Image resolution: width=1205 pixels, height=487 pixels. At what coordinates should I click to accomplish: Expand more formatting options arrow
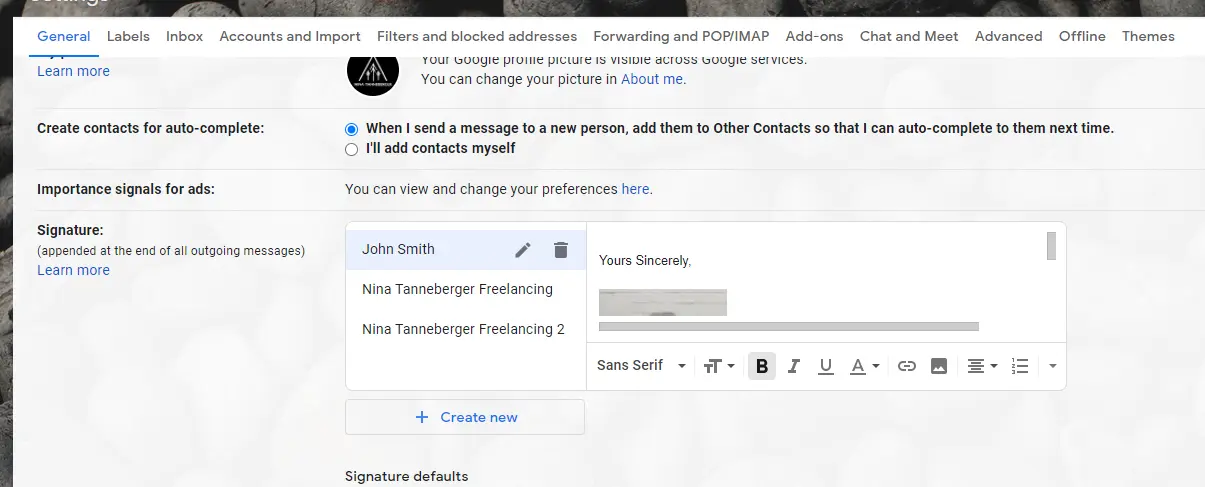coord(1053,366)
